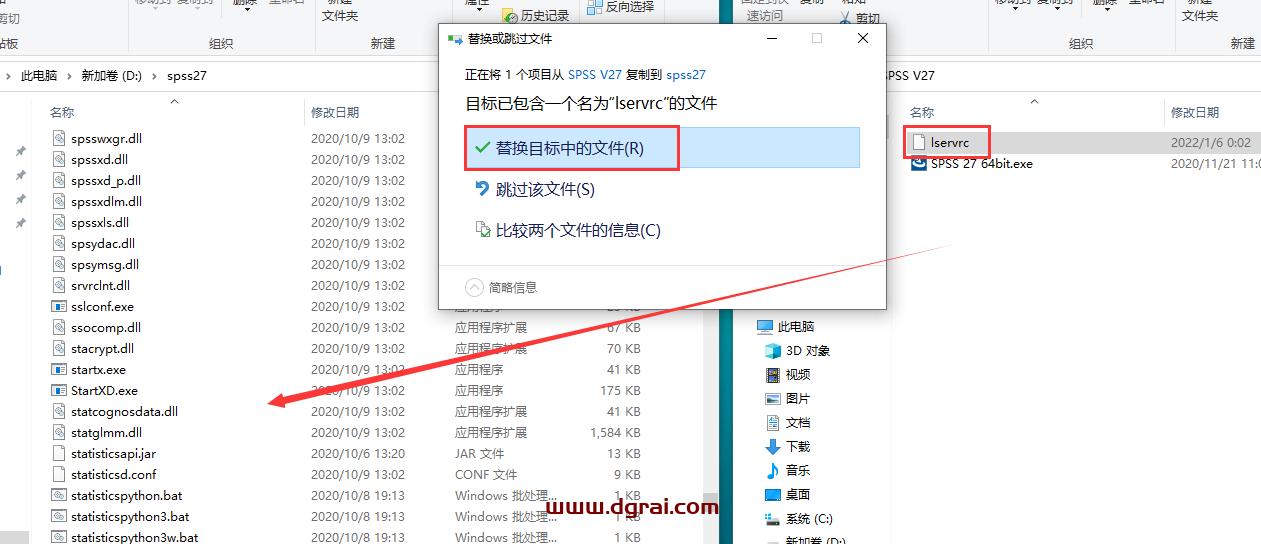Click 剪切 in right window ribbon
This screenshot has width=1261, height=544.
click(x=858, y=17)
